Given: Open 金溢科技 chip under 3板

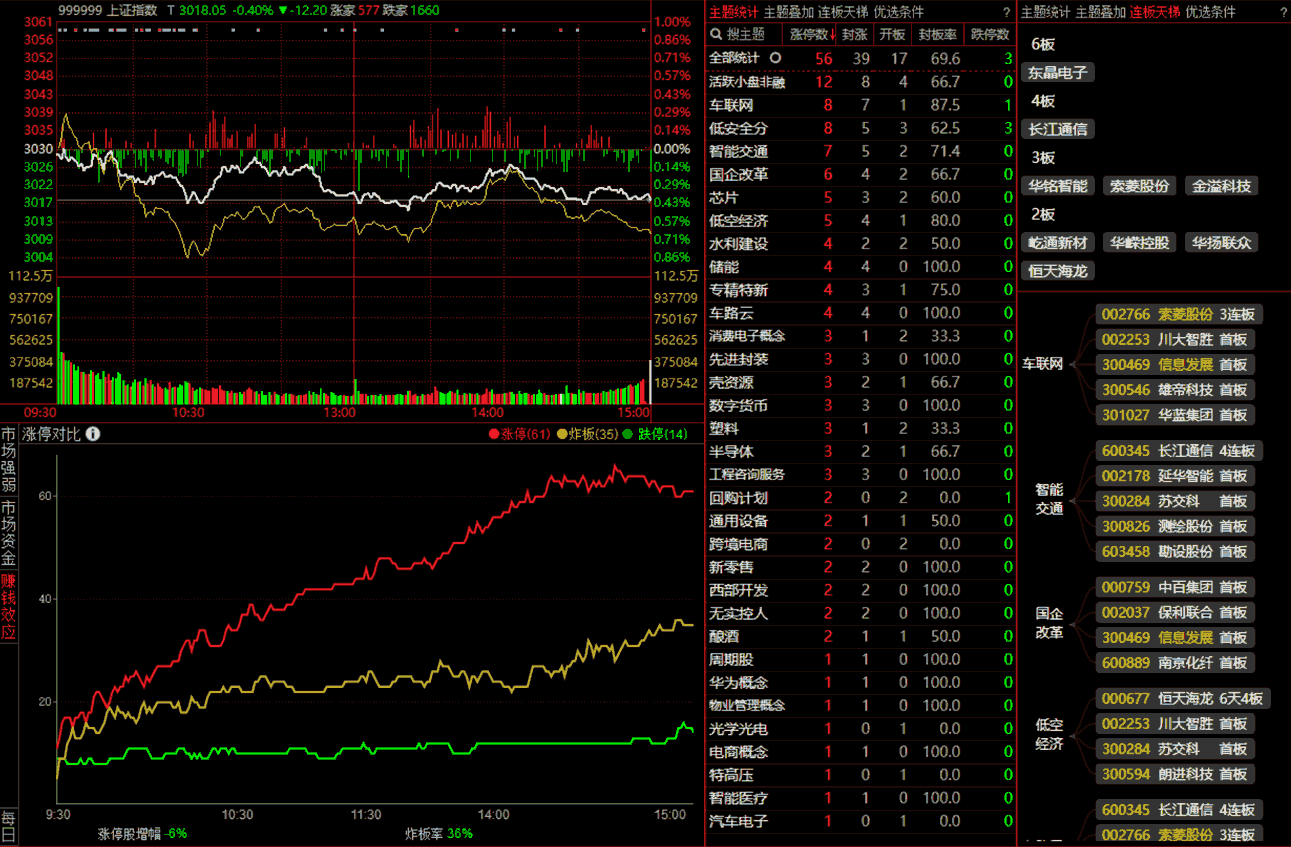Looking at the screenshot, I should (1221, 186).
